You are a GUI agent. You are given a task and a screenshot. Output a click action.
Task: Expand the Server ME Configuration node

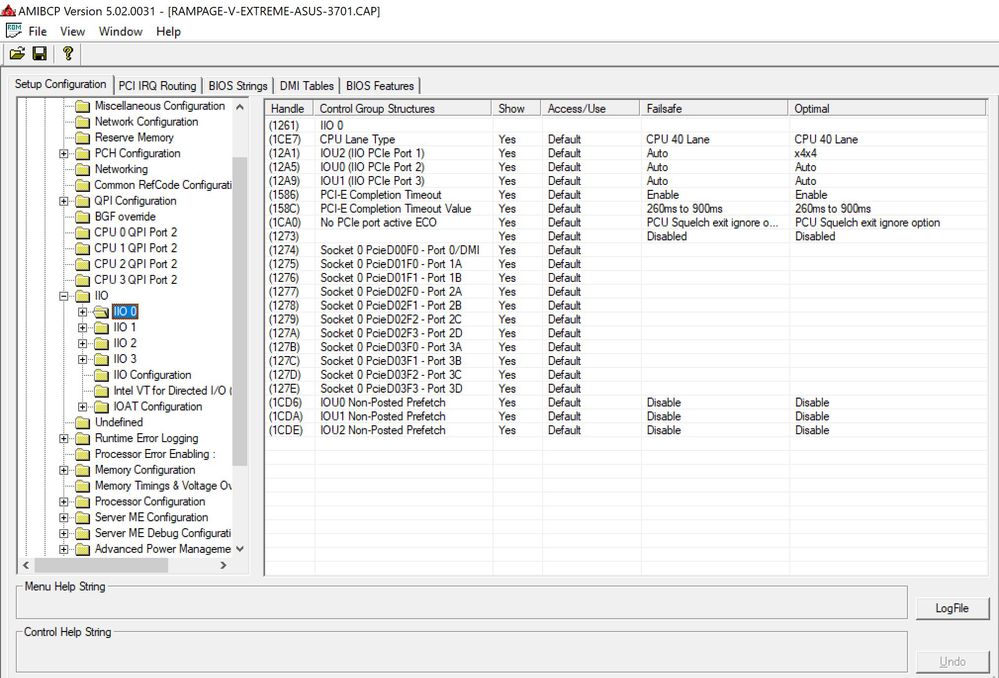63,517
